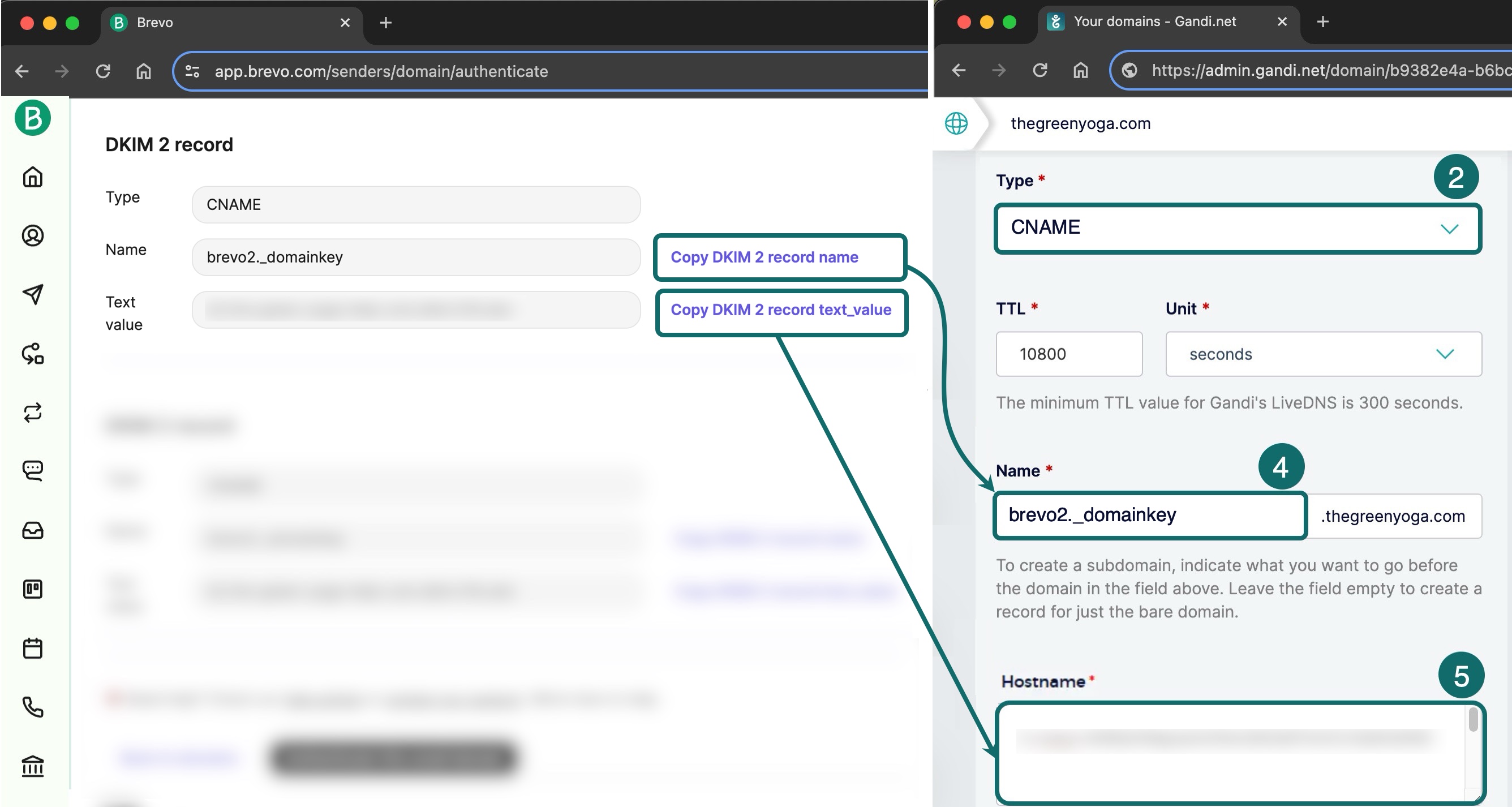
Task: Open the Unit seconds dropdown
Action: [1324, 354]
